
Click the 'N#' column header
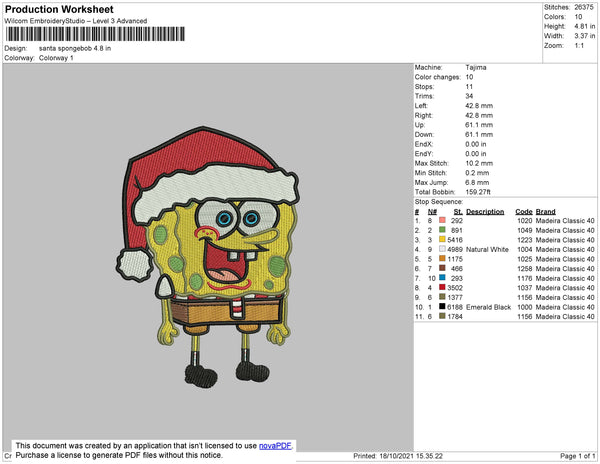(432, 212)
